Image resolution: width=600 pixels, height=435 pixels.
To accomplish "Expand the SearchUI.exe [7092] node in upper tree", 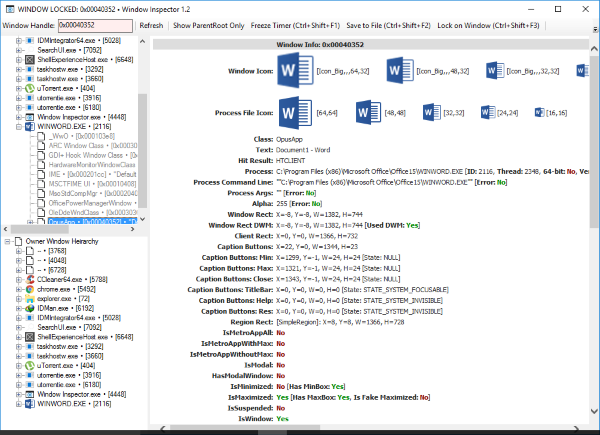I will 18,50.
